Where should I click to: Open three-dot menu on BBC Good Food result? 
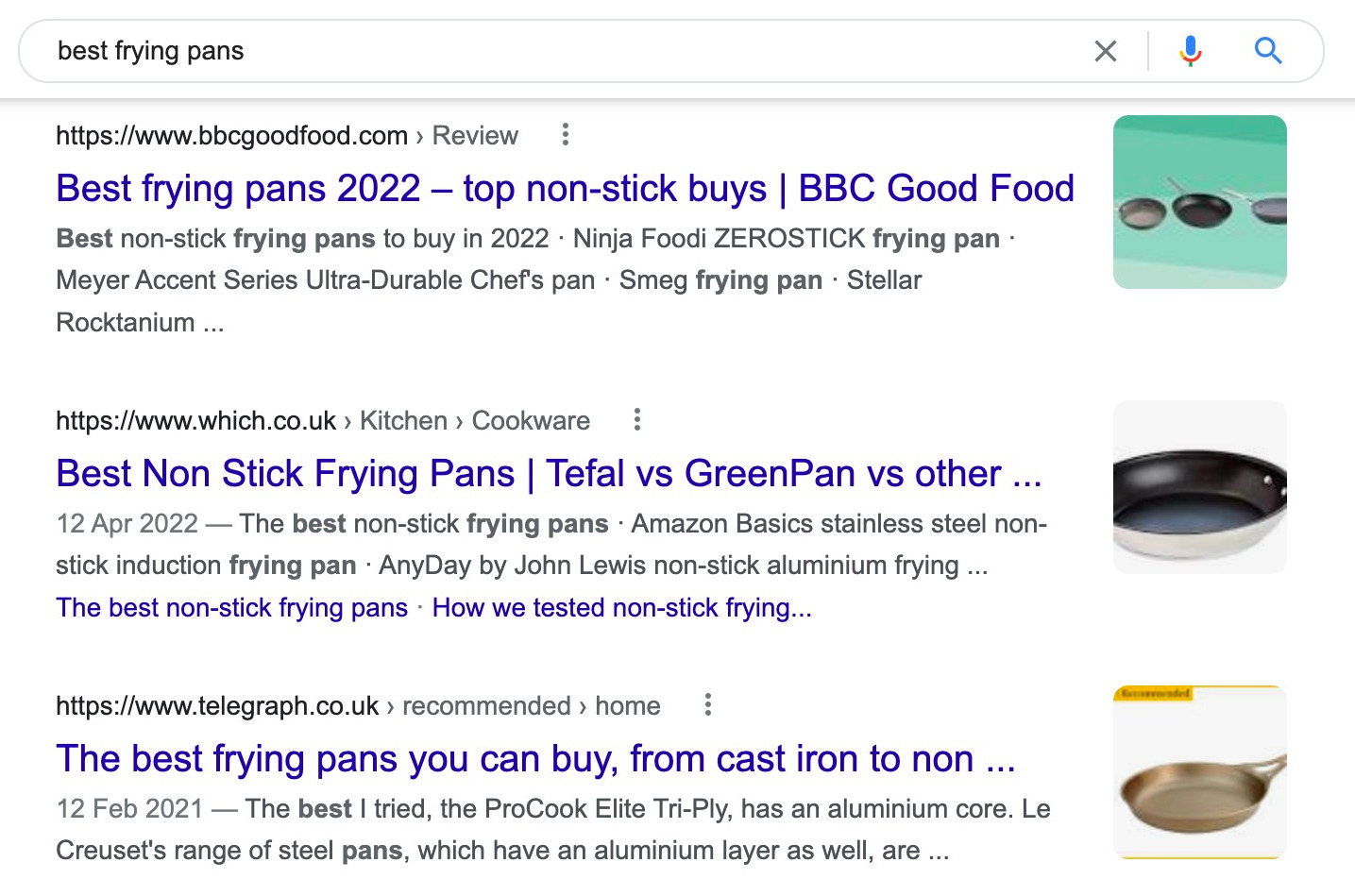point(565,135)
